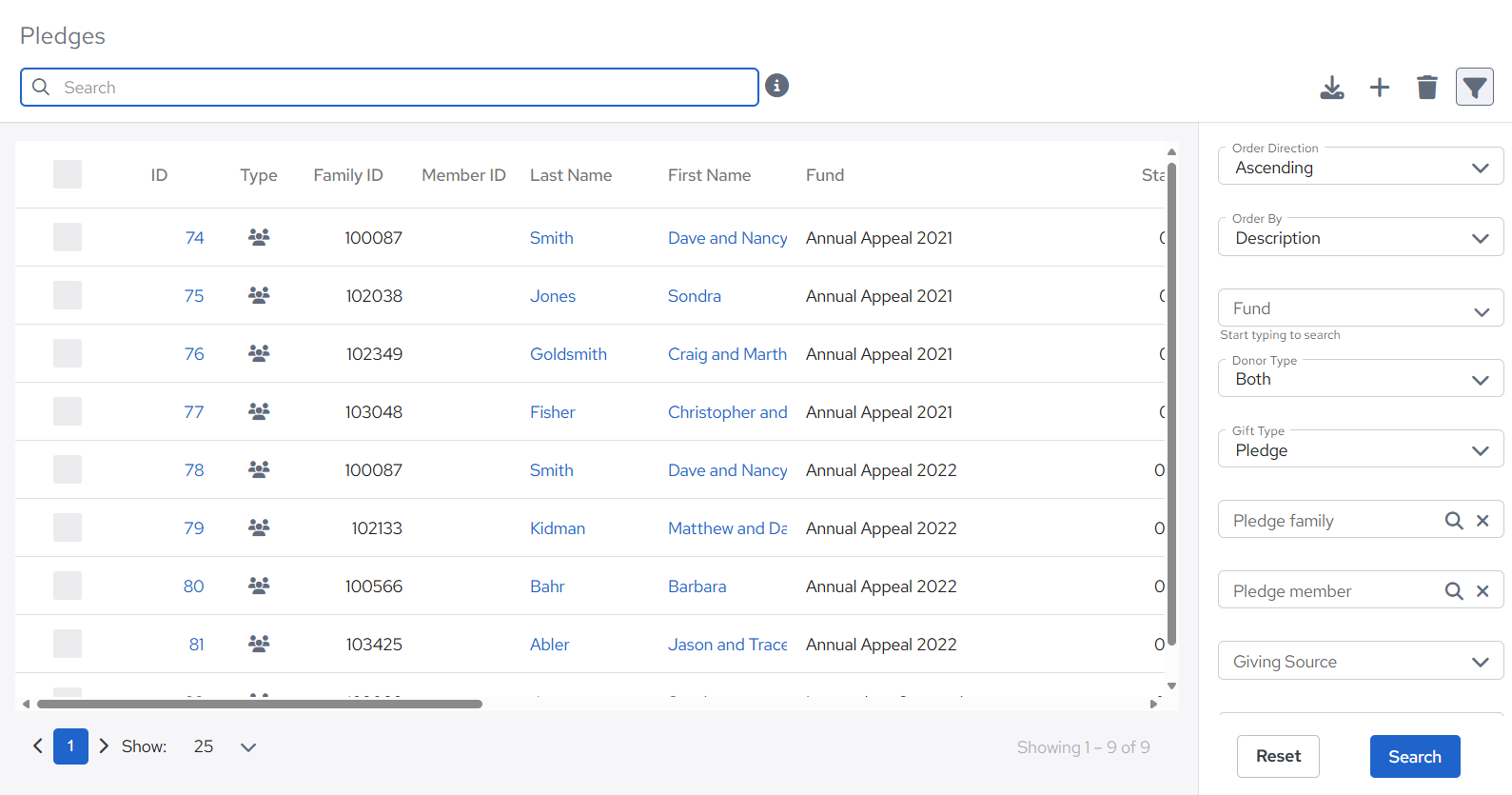The height and width of the screenshot is (795, 1512).
Task: Click into the pledges Search field
Action: pyautogui.click(x=389, y=88)
